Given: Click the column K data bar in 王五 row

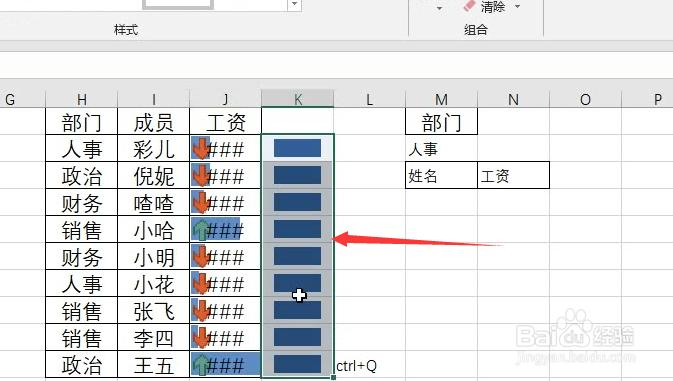Looking at the screenshot, I should coord(297,364).
